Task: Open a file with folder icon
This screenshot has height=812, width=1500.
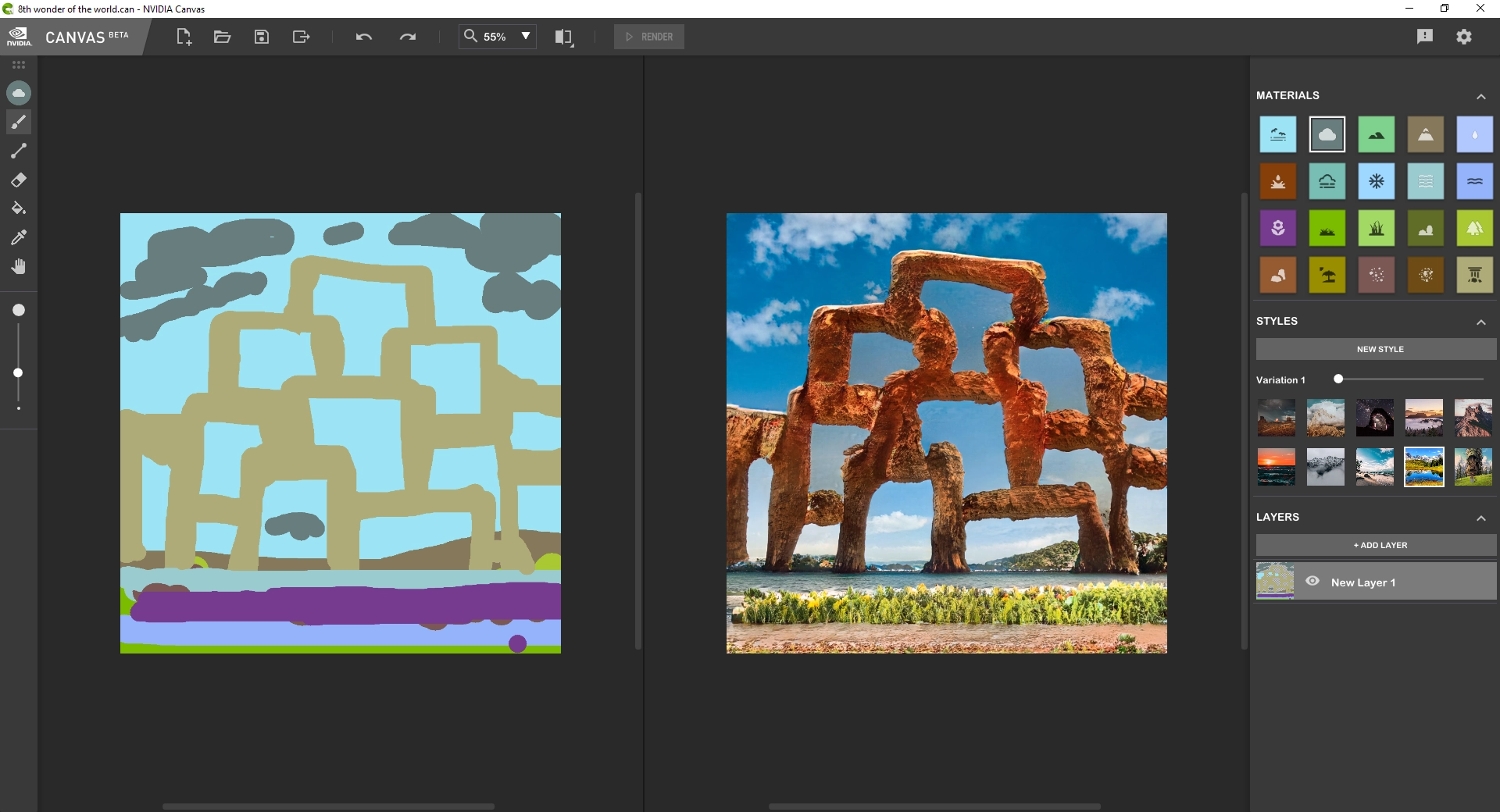Action: [x=223, y=37]
